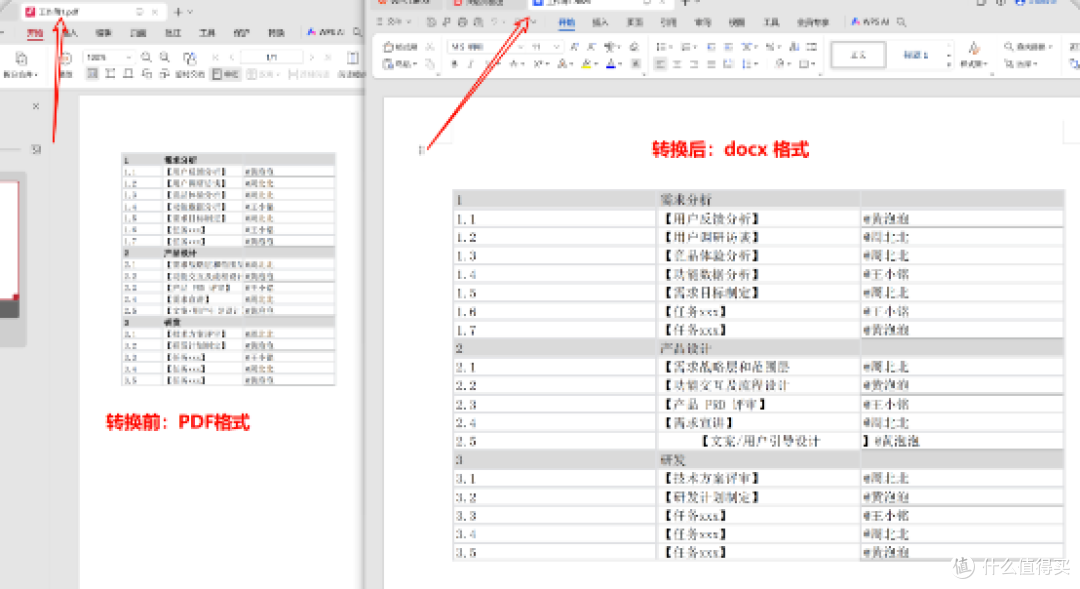Click 查找替换 in Word ribbon
Viewport: 1080px width, 589px height.
pos(1028,47)
